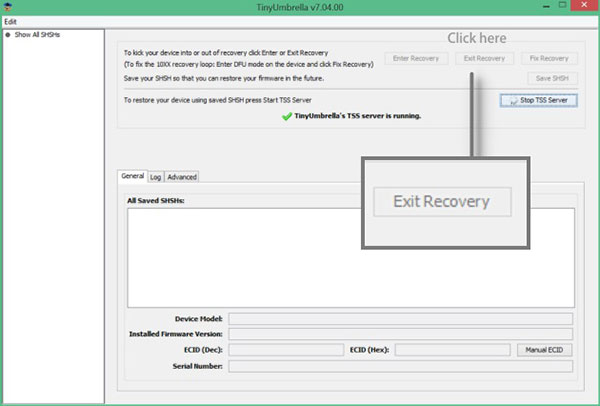600x406 pixels.
Task: Click the Fix Recovery button
Action: point(550,59)
